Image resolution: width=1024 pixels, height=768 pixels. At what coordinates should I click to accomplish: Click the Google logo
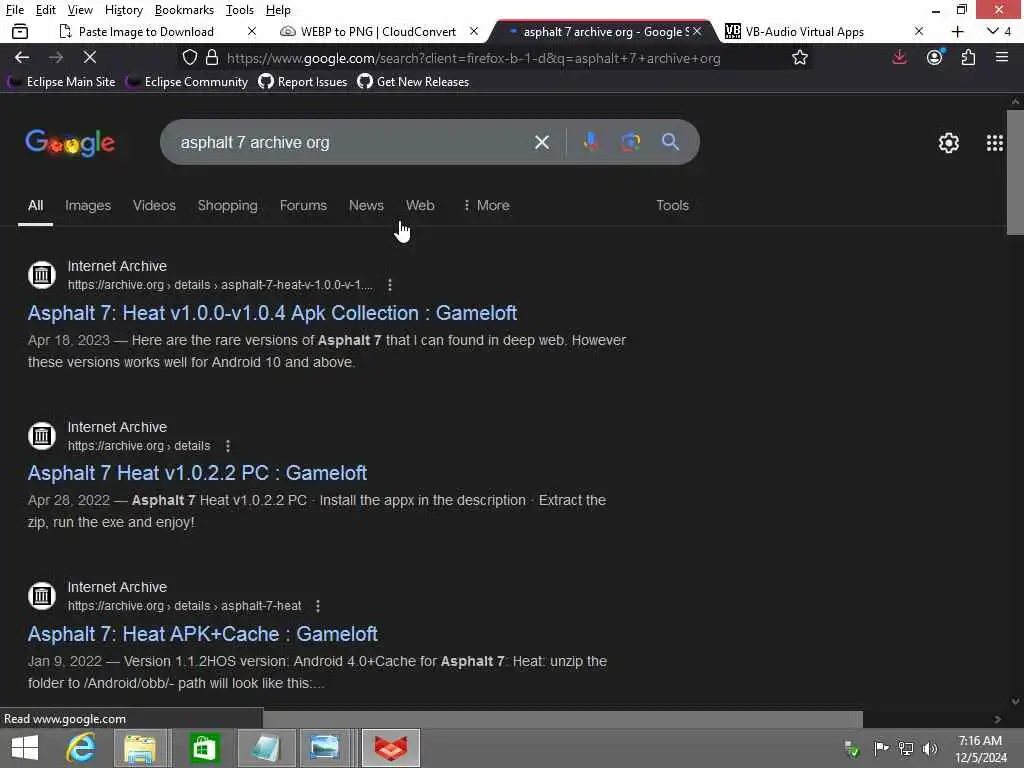[x=70, y=143]
